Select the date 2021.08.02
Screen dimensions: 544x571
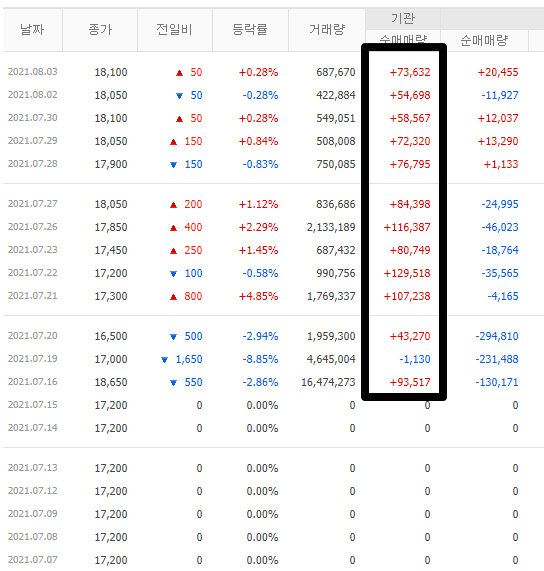(33, 95)
